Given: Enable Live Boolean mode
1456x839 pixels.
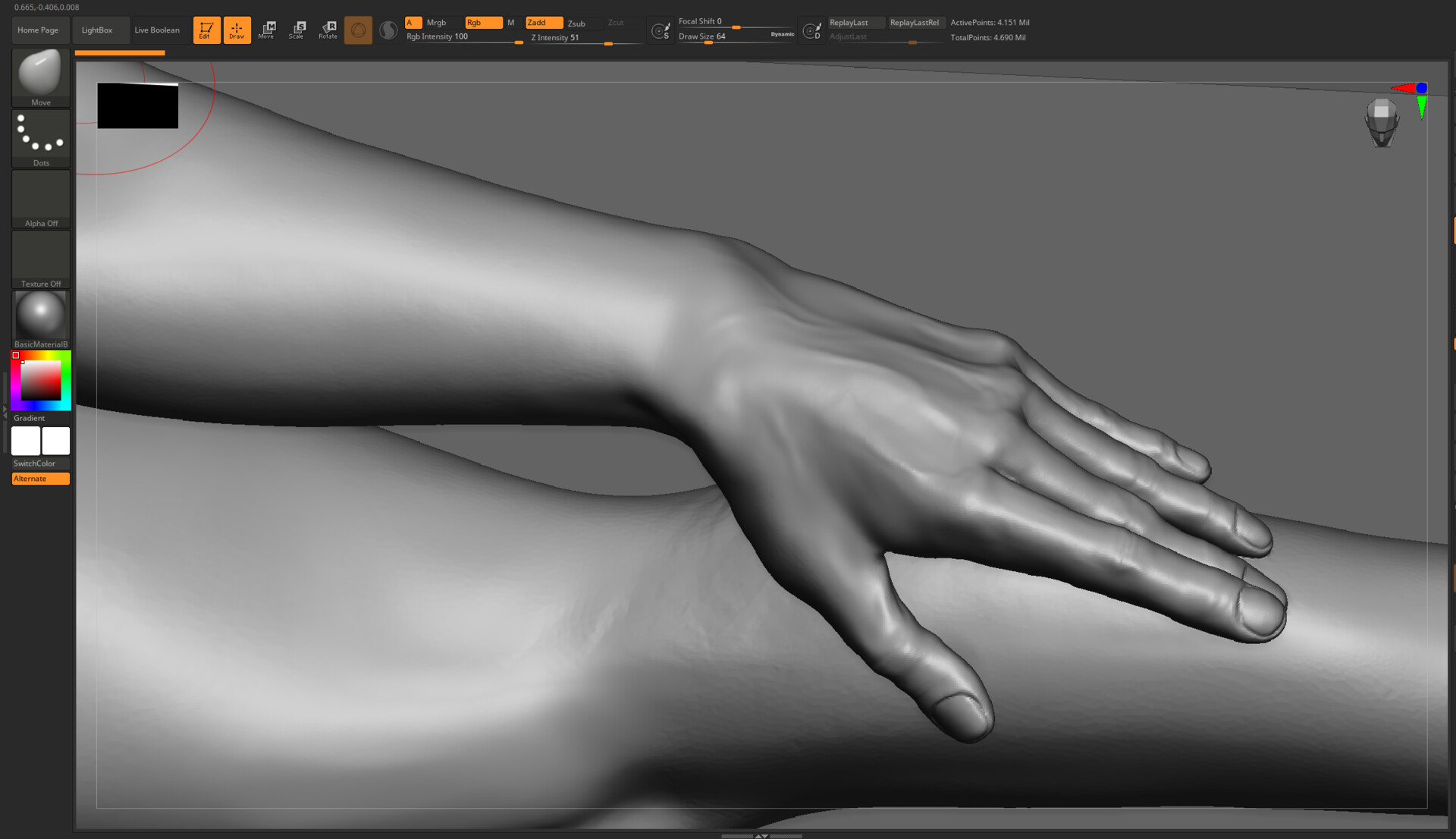Looking at the screenshot, I should point(158,30).
